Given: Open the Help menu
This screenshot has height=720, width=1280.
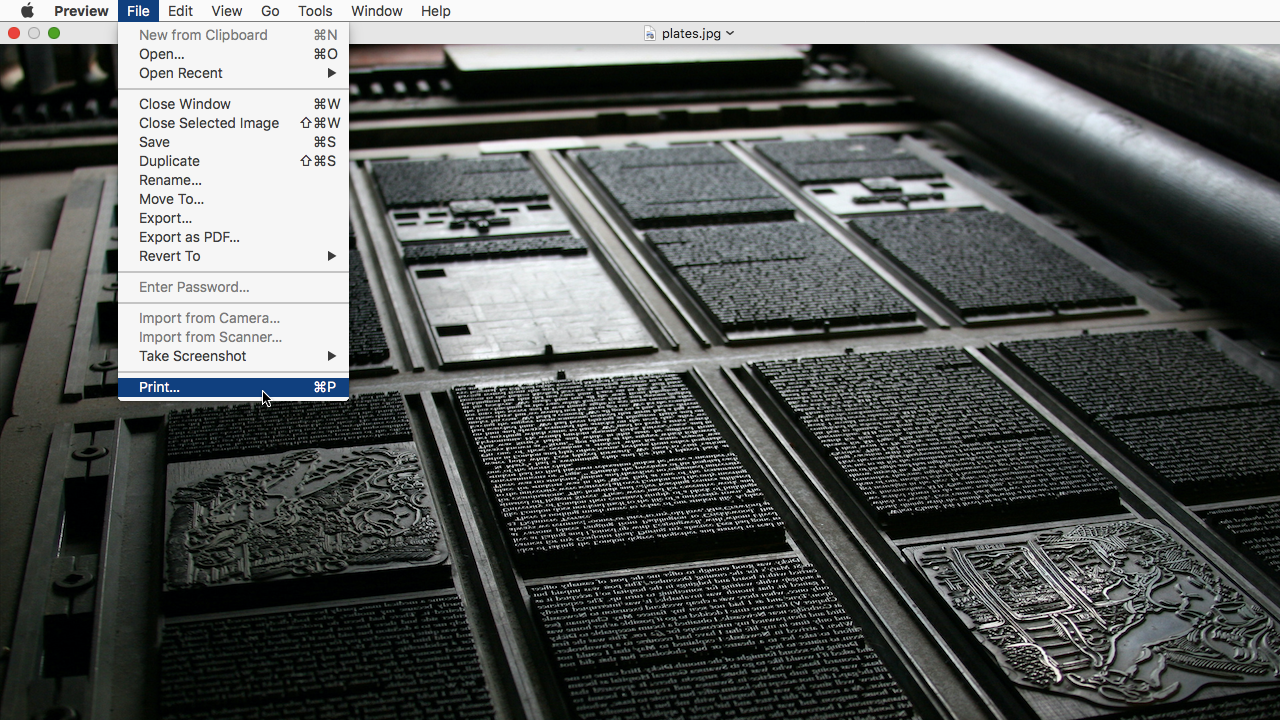Looking at the screenshot, I should [436, 11].
